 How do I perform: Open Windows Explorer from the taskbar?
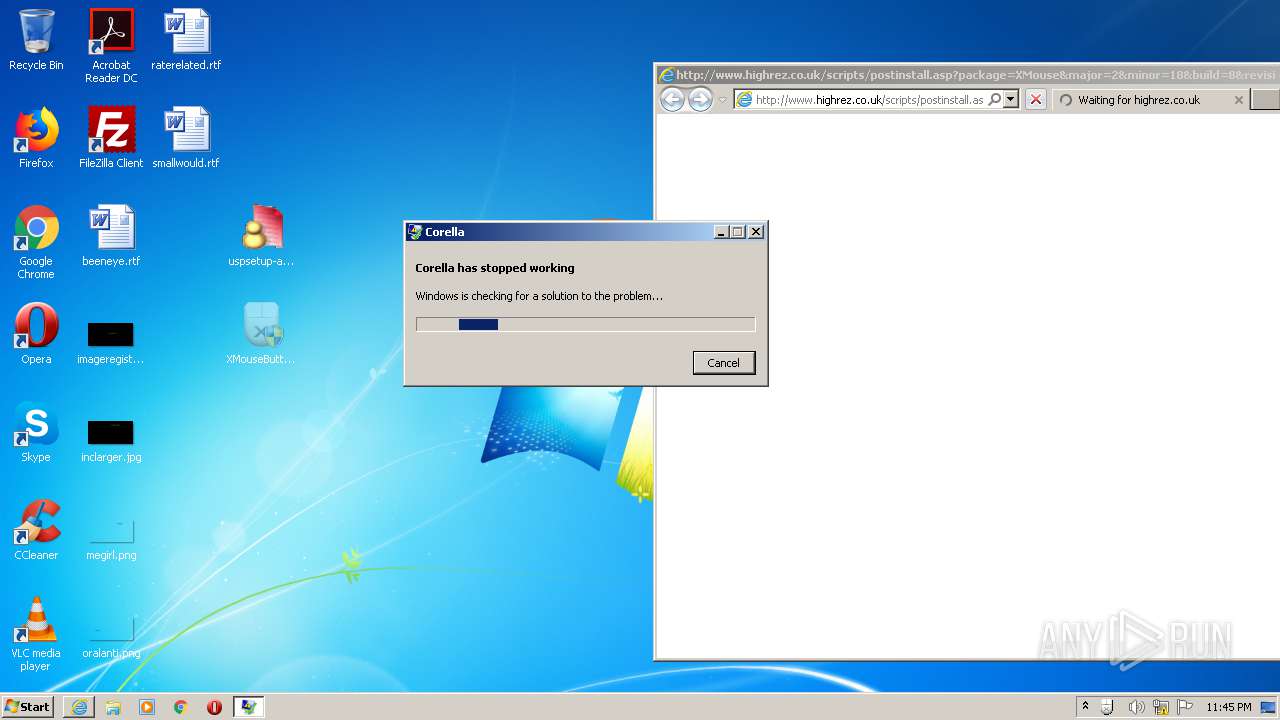pos(113,707)
